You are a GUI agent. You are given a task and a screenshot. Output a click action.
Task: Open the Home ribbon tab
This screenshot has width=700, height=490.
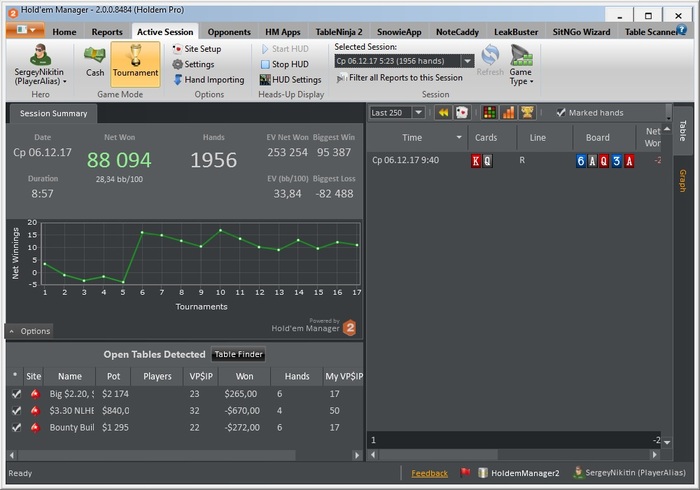coord(64,32)
